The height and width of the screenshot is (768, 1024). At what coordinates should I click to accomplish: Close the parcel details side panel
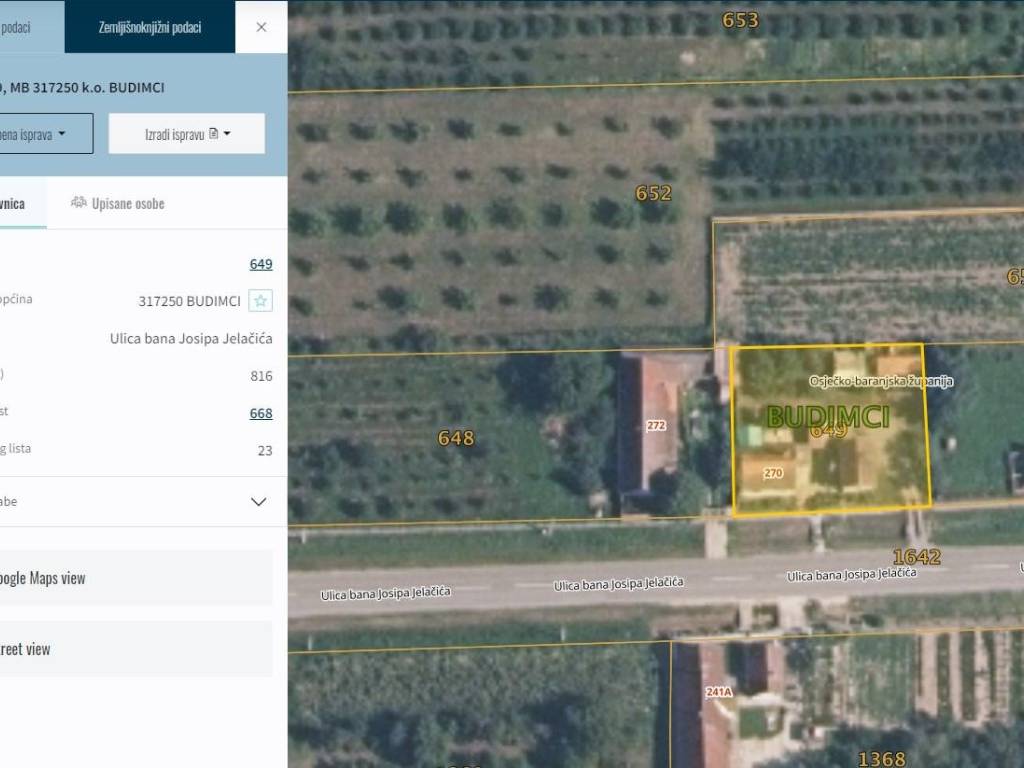[261, 27]
